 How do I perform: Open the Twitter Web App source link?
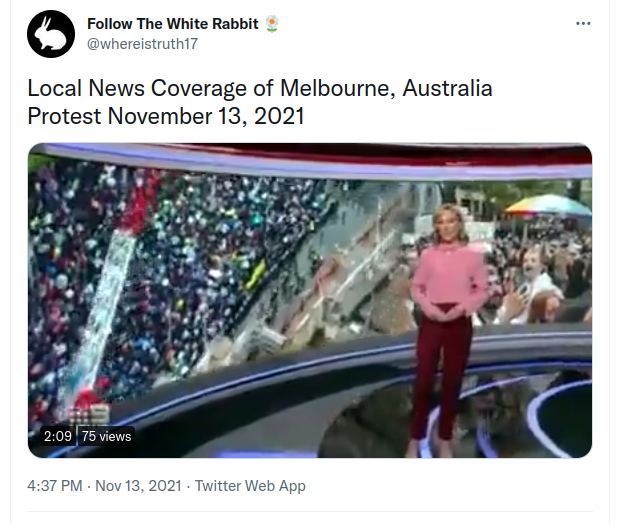(x=250, y=486)
